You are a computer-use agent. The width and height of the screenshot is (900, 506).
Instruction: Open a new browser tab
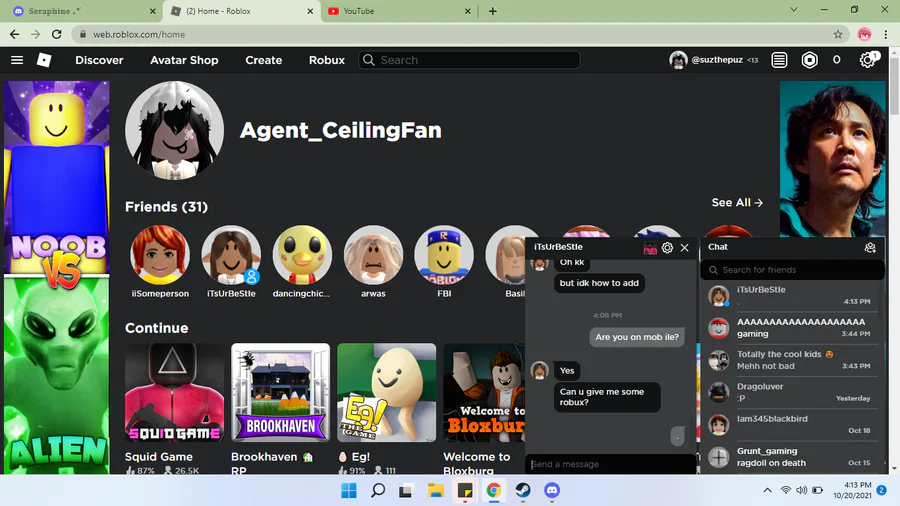pos(492,11)
